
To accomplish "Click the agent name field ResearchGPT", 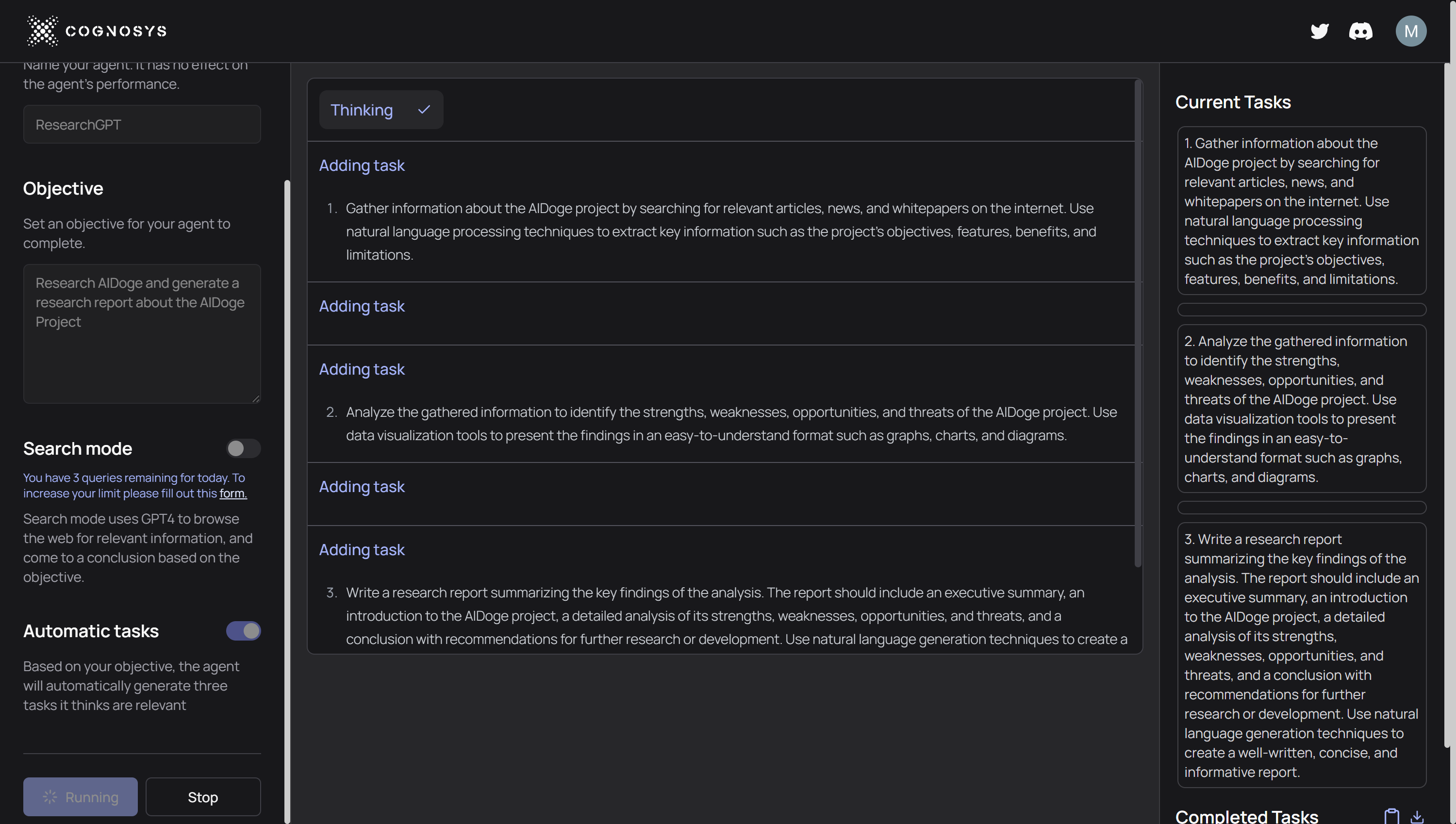I will tap(141, 125).
